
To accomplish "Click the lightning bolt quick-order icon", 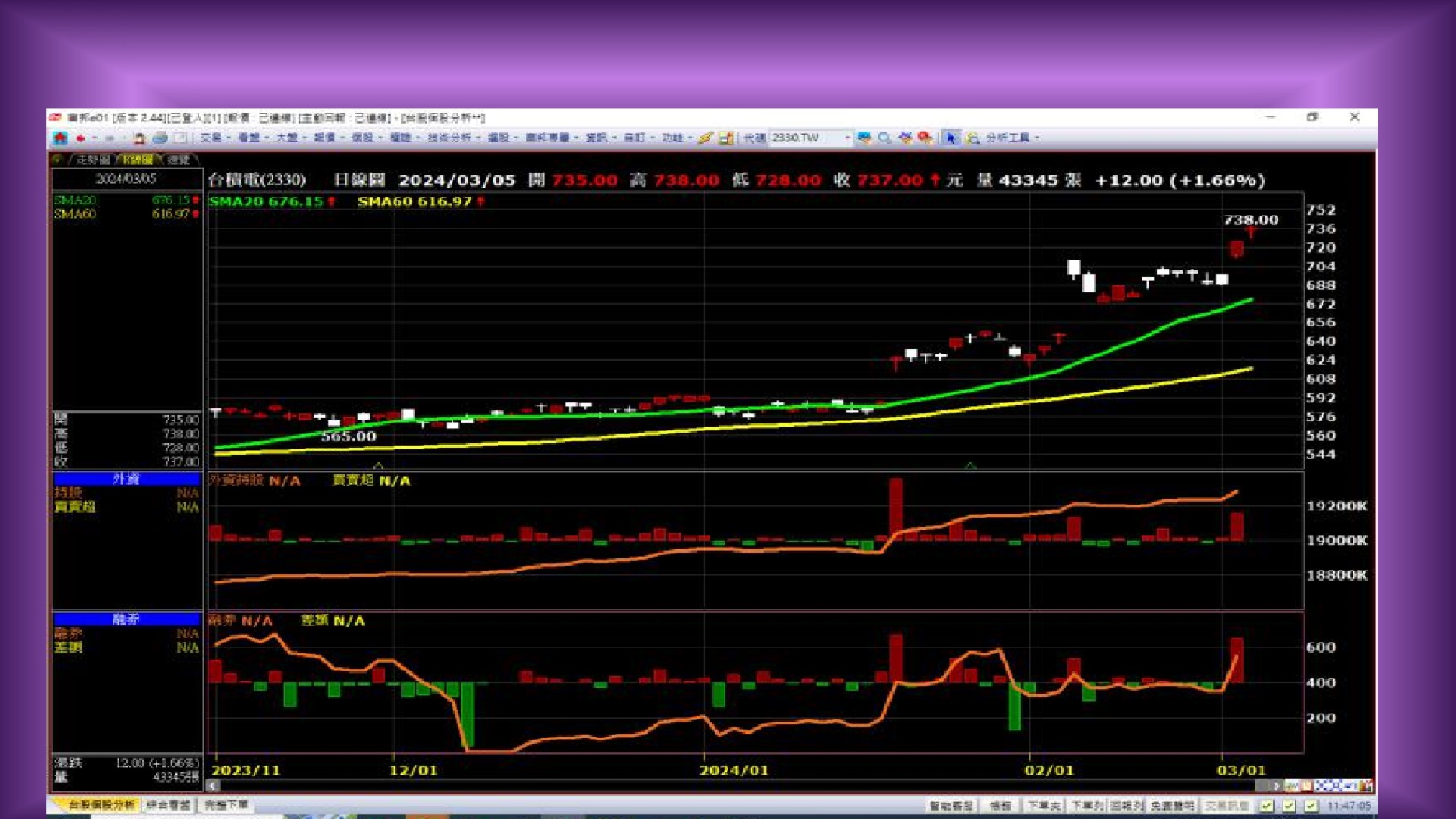I will [x=705, y=138].
